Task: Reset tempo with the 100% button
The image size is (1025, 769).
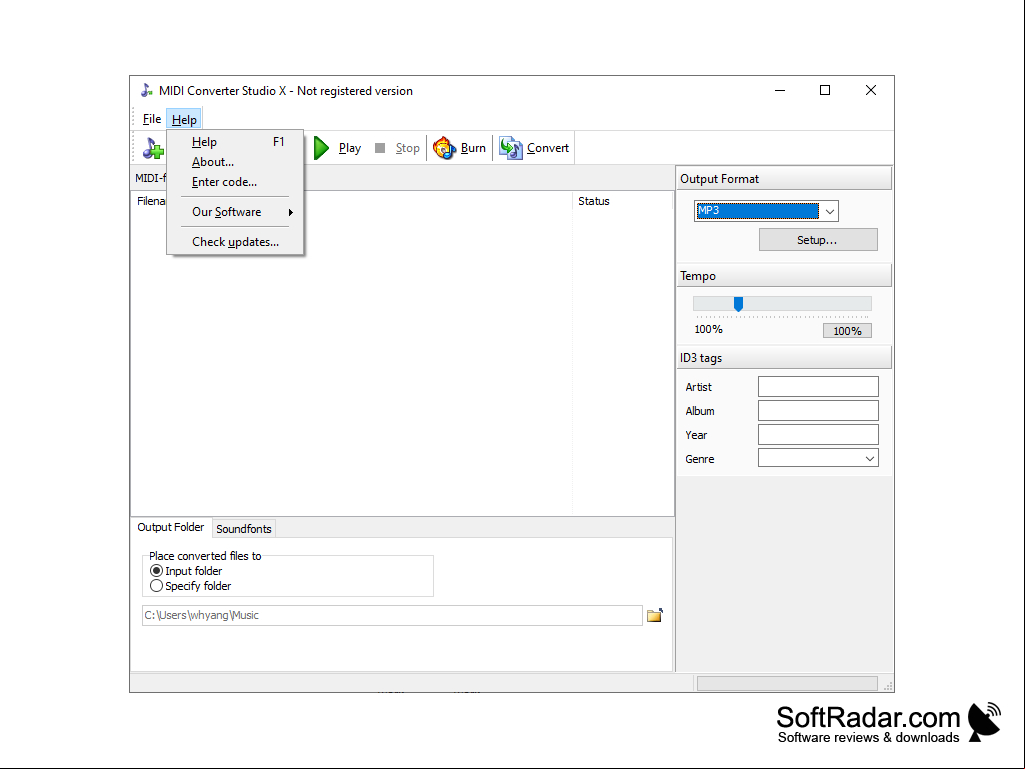Action: coord(847,331)
